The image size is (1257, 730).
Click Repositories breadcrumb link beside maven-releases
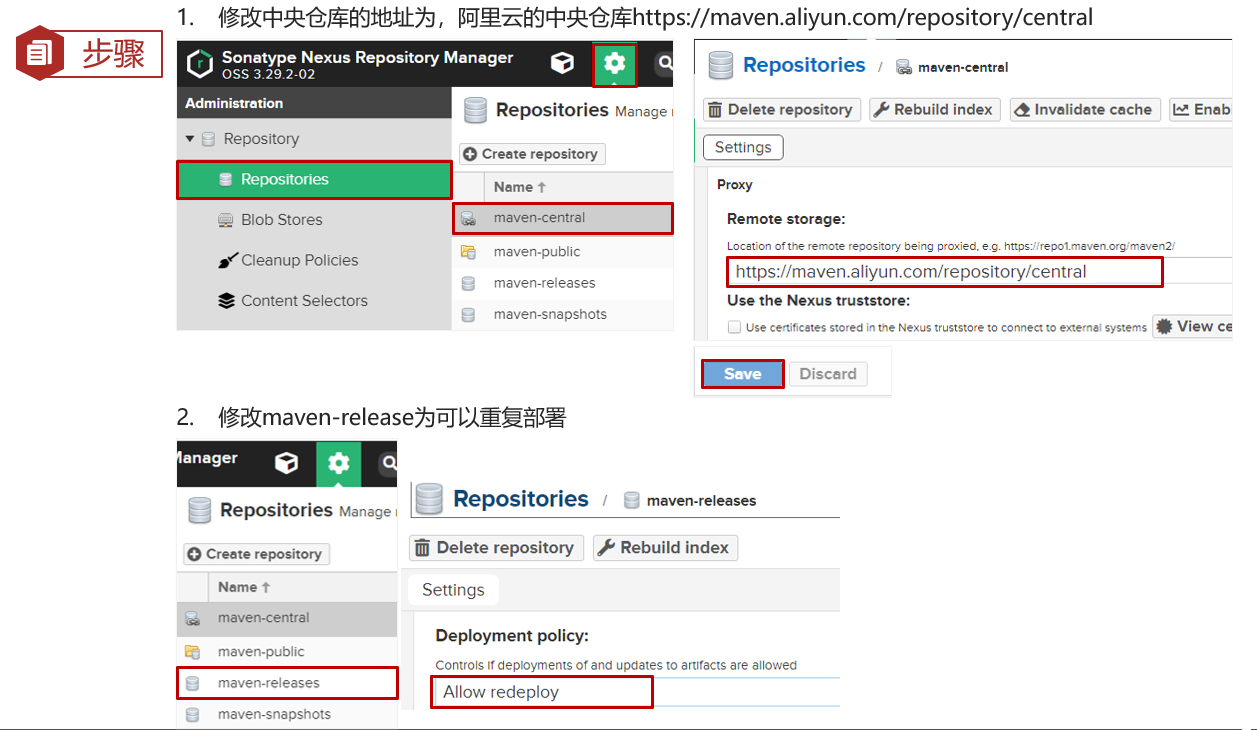pyautogui.click(x=521, y=499)
